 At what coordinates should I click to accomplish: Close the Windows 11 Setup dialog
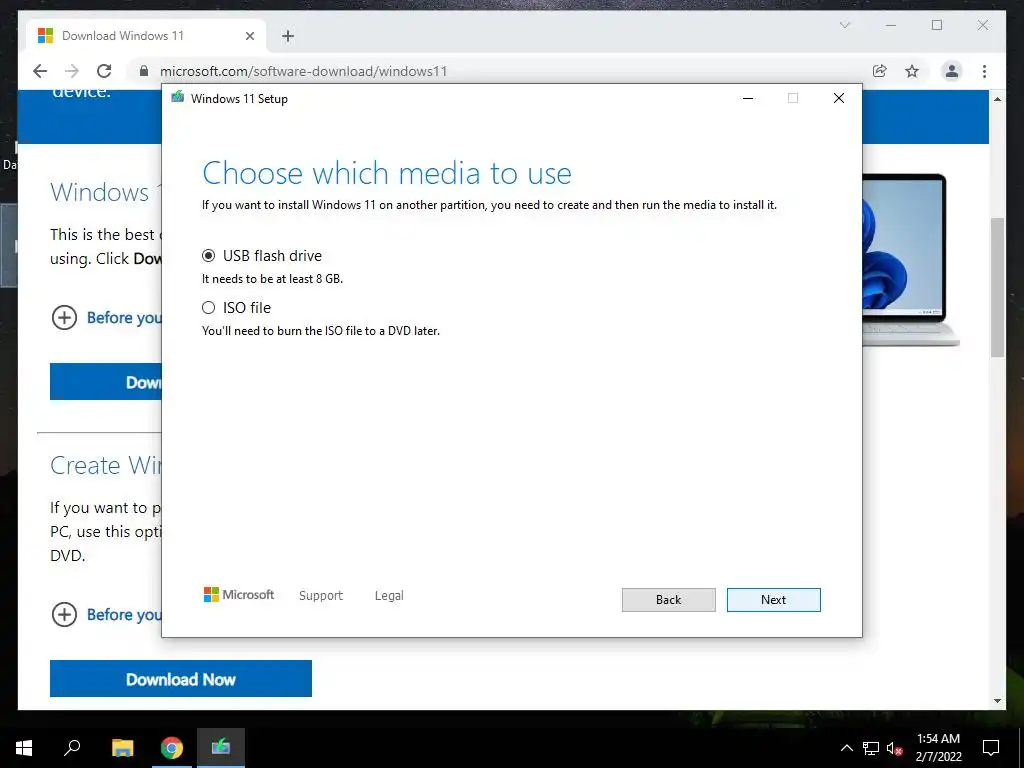[839, 99]
